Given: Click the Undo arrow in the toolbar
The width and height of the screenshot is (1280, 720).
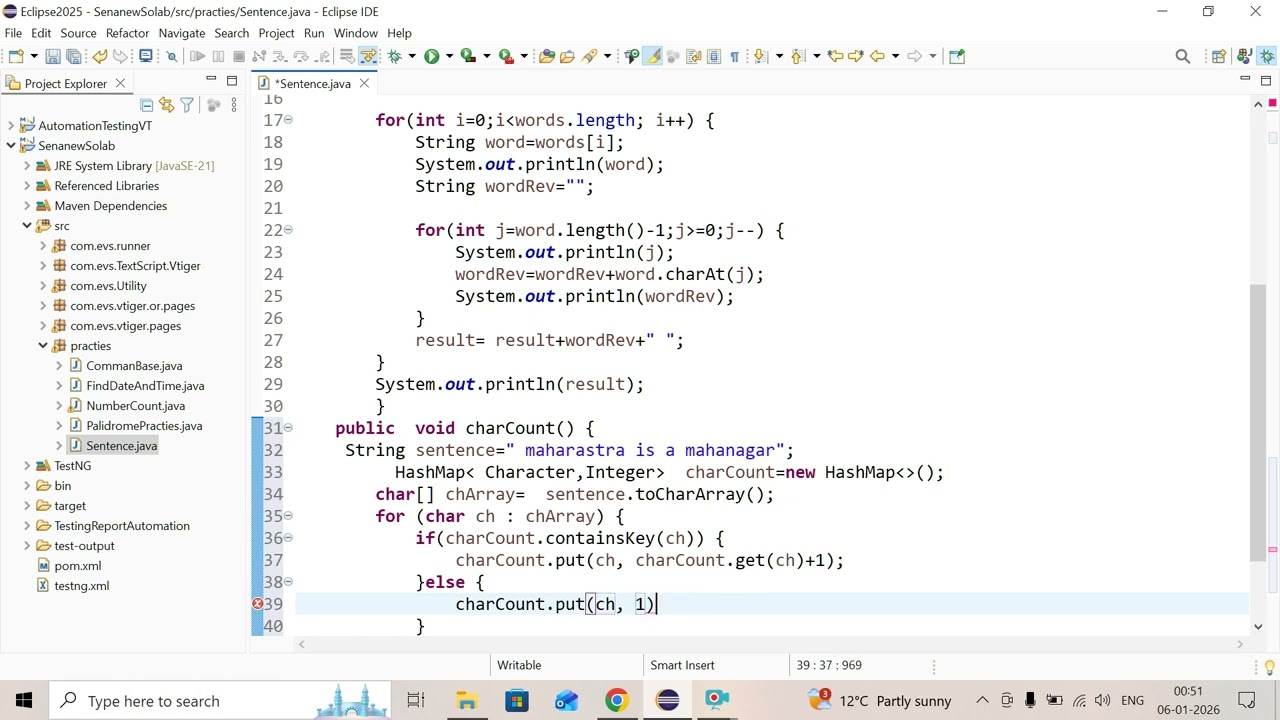Looking at the screenshot, I should (x=99, y=56).
